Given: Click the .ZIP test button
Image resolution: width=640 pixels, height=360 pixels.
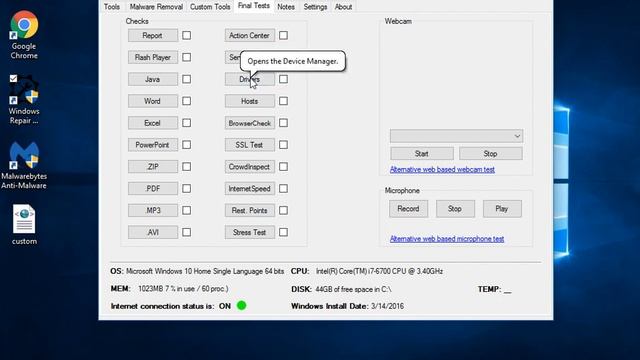Looking at the screenshot, I should (153, 167).
